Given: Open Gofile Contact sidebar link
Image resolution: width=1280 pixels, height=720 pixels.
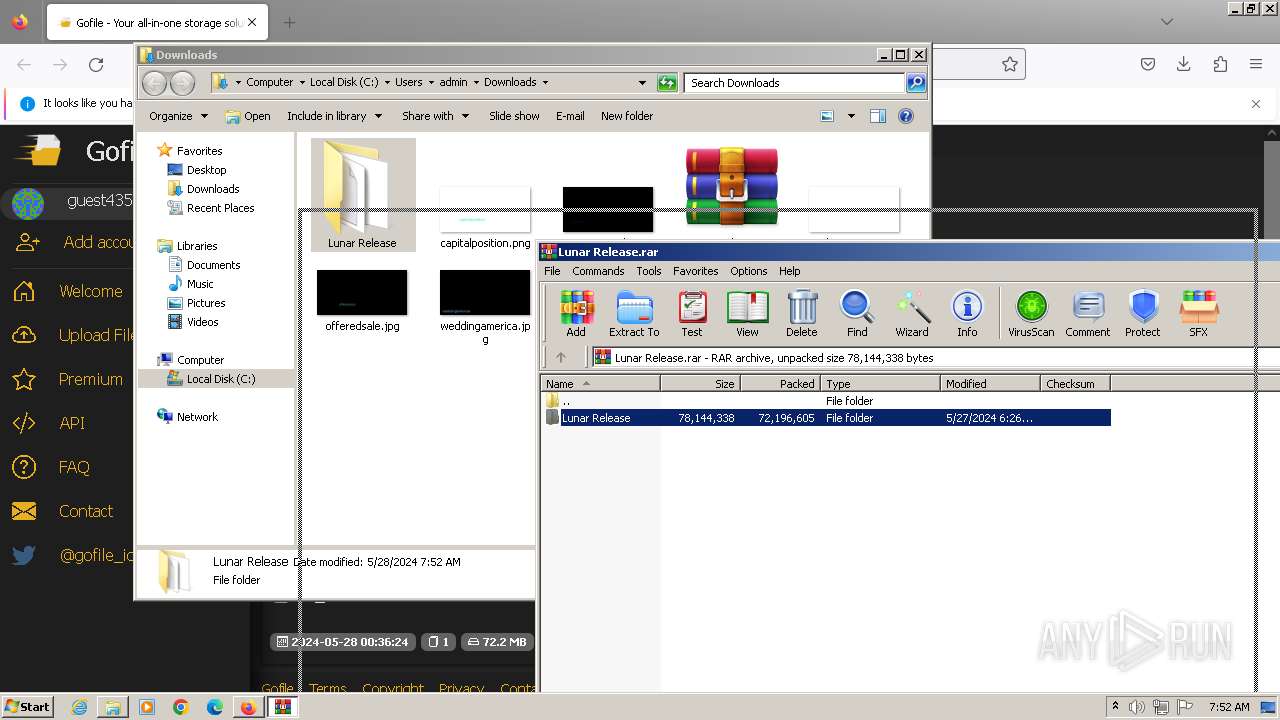Looking at the screenshot, I should [61, 511].
